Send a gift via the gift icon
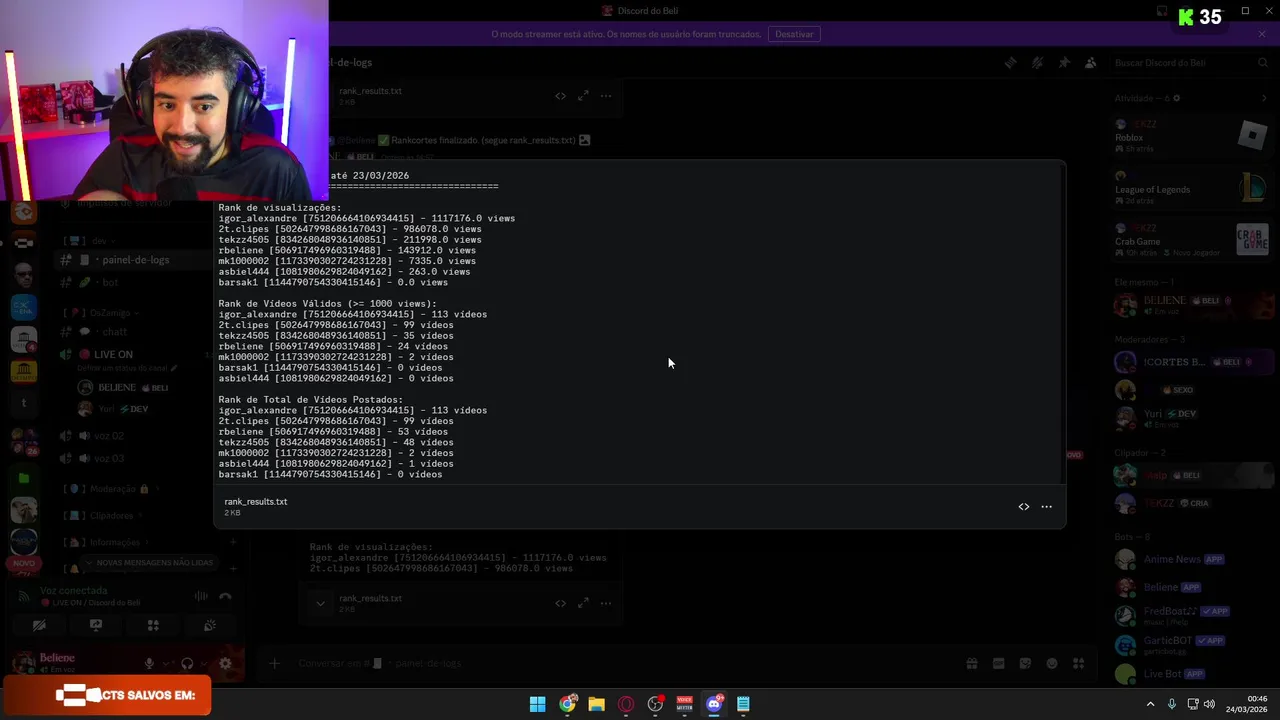This screenshot has width=1280, height=720. tap(971, 664)
